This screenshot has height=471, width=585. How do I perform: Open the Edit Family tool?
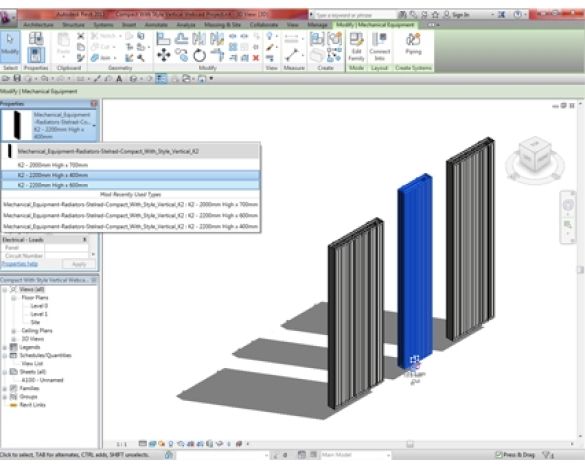point(356,46)
